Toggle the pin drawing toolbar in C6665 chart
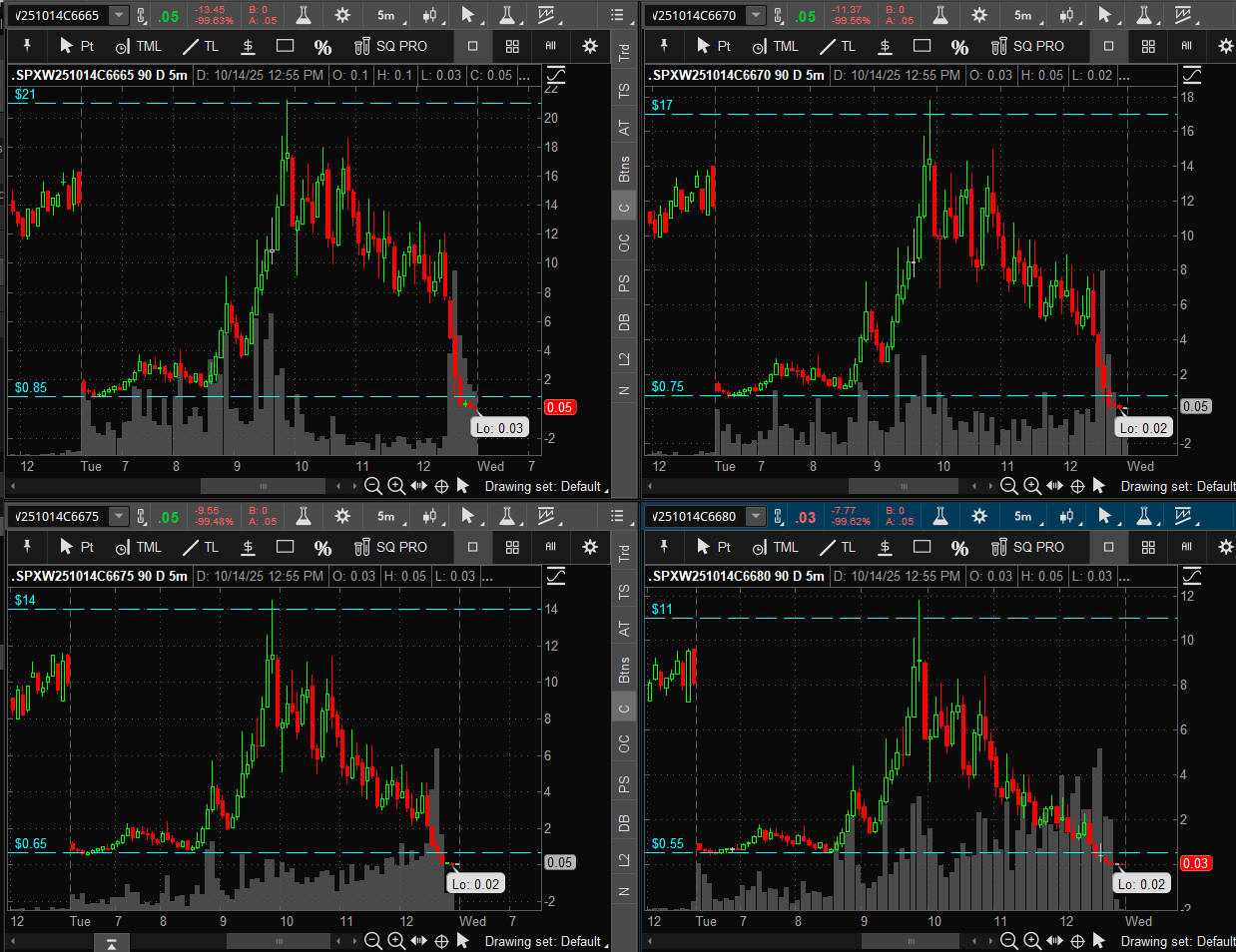 (x=27, y=46)
